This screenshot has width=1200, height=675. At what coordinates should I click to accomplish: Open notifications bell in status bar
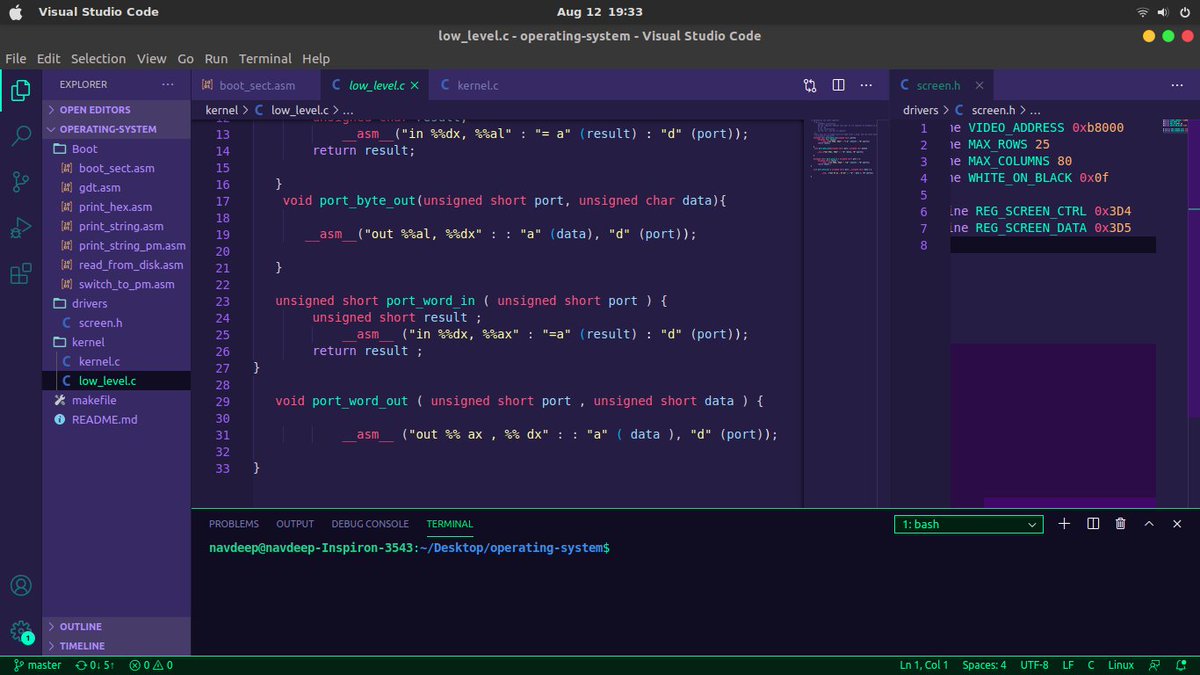pos(1181,665)
